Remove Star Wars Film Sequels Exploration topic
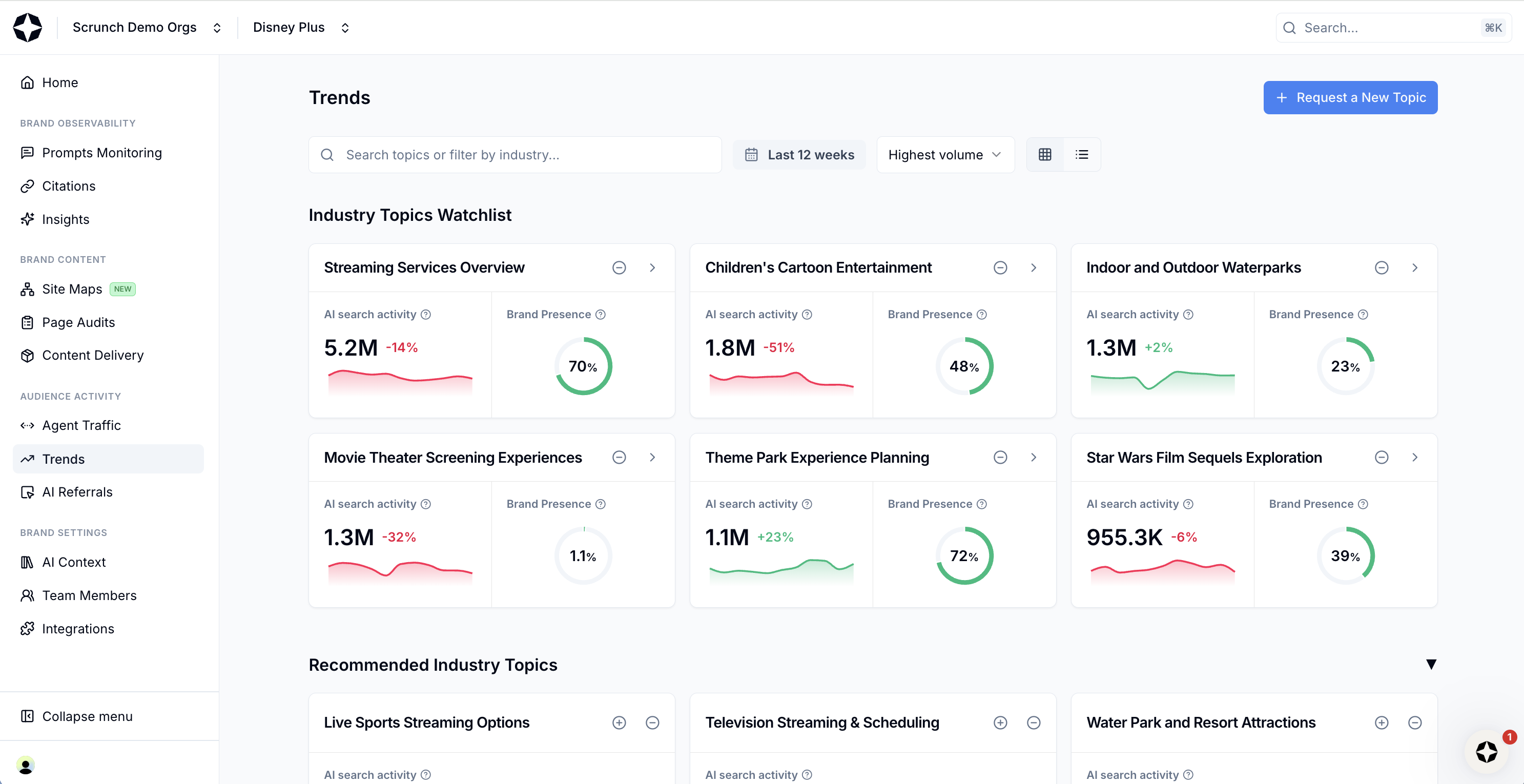The width and height of the screenshot is (1524, 784). click(x=1382, y=458)
